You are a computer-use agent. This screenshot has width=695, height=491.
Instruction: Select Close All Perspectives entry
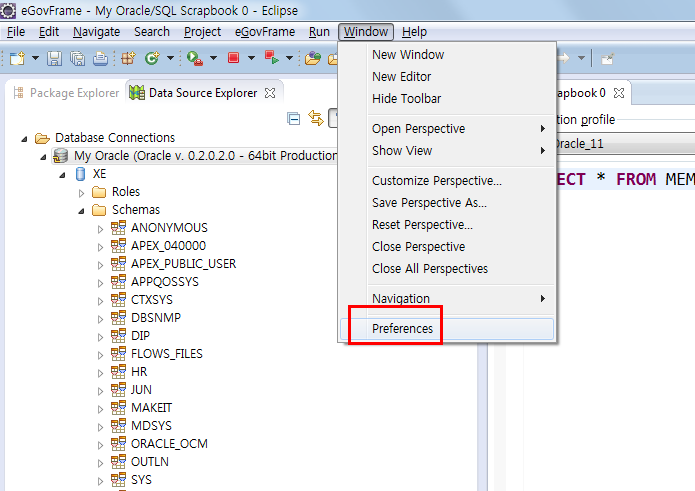click(447, 269)
